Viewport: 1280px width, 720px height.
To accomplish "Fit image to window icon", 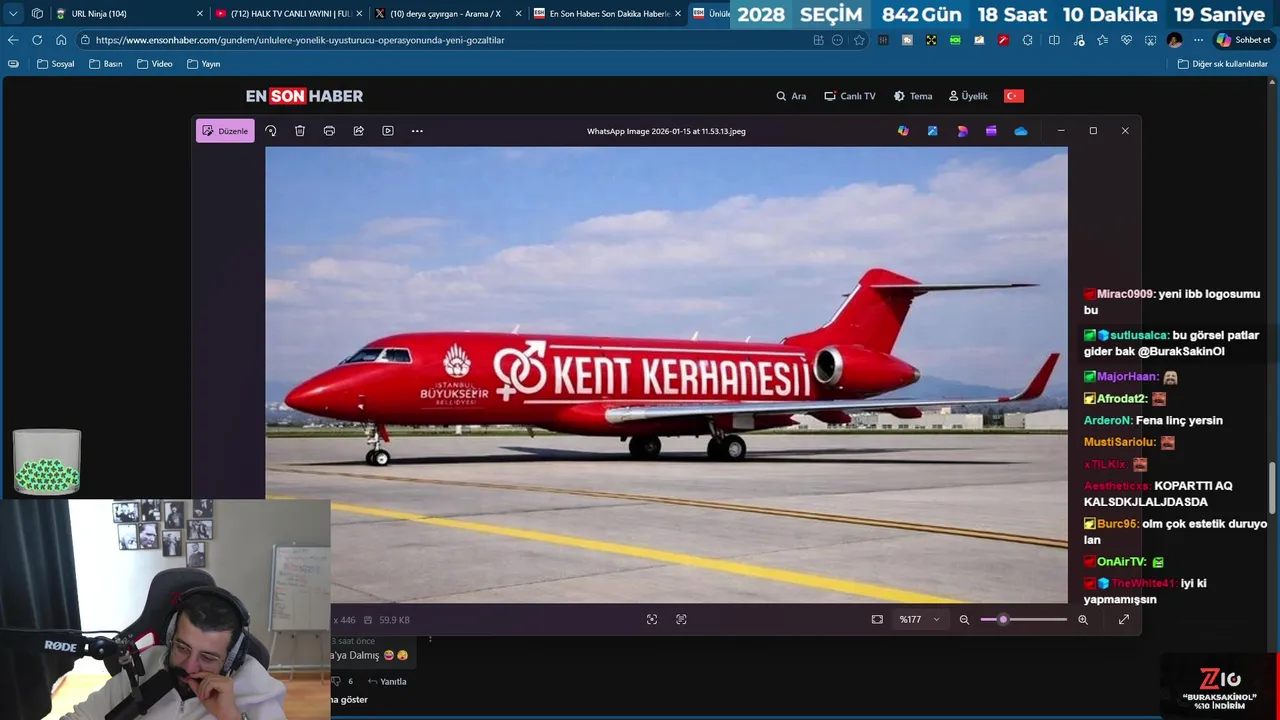I will pyautogui.click(x=877, y=620).
